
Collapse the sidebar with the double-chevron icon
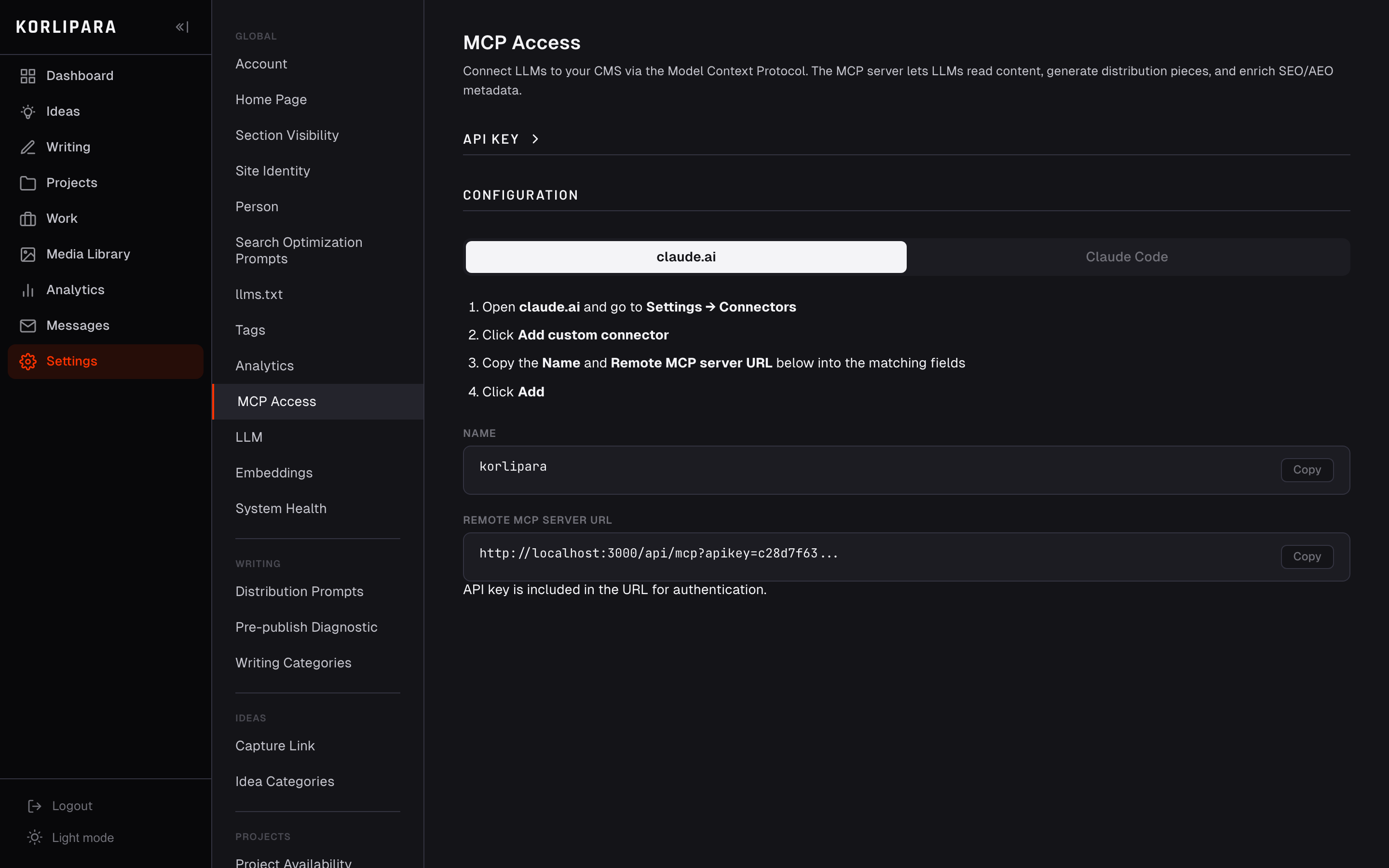[x=182, y=27]
